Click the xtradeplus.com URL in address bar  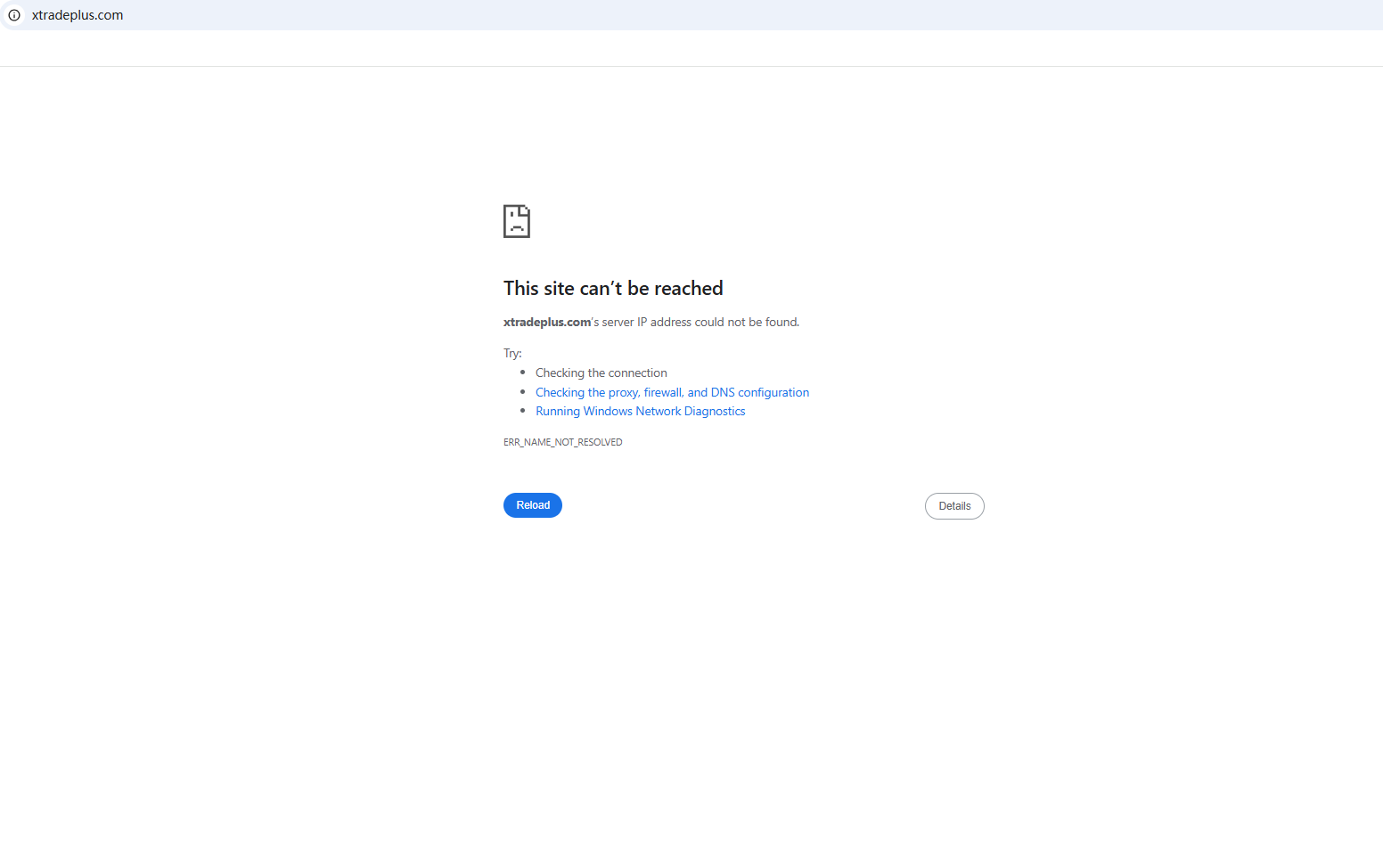[x=78, y=15]
